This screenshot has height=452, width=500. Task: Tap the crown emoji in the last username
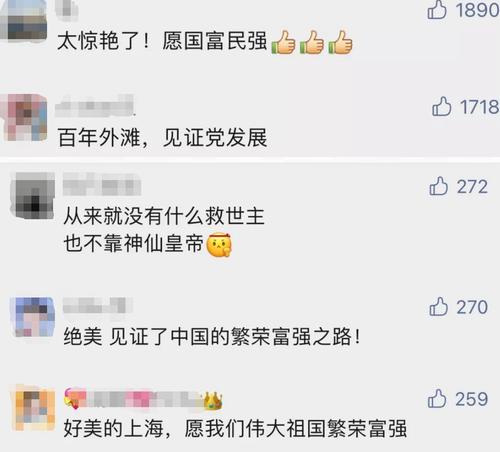coord(213,401)
